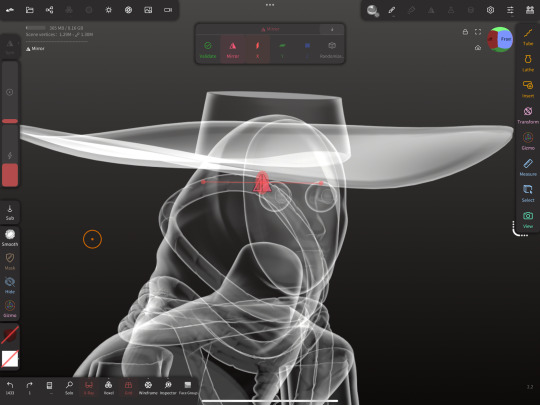The image size is (540, 405).
Task: Toggle the Mirror button in Mirror panel
Action: pyautogui.click(x=233, y=50)
